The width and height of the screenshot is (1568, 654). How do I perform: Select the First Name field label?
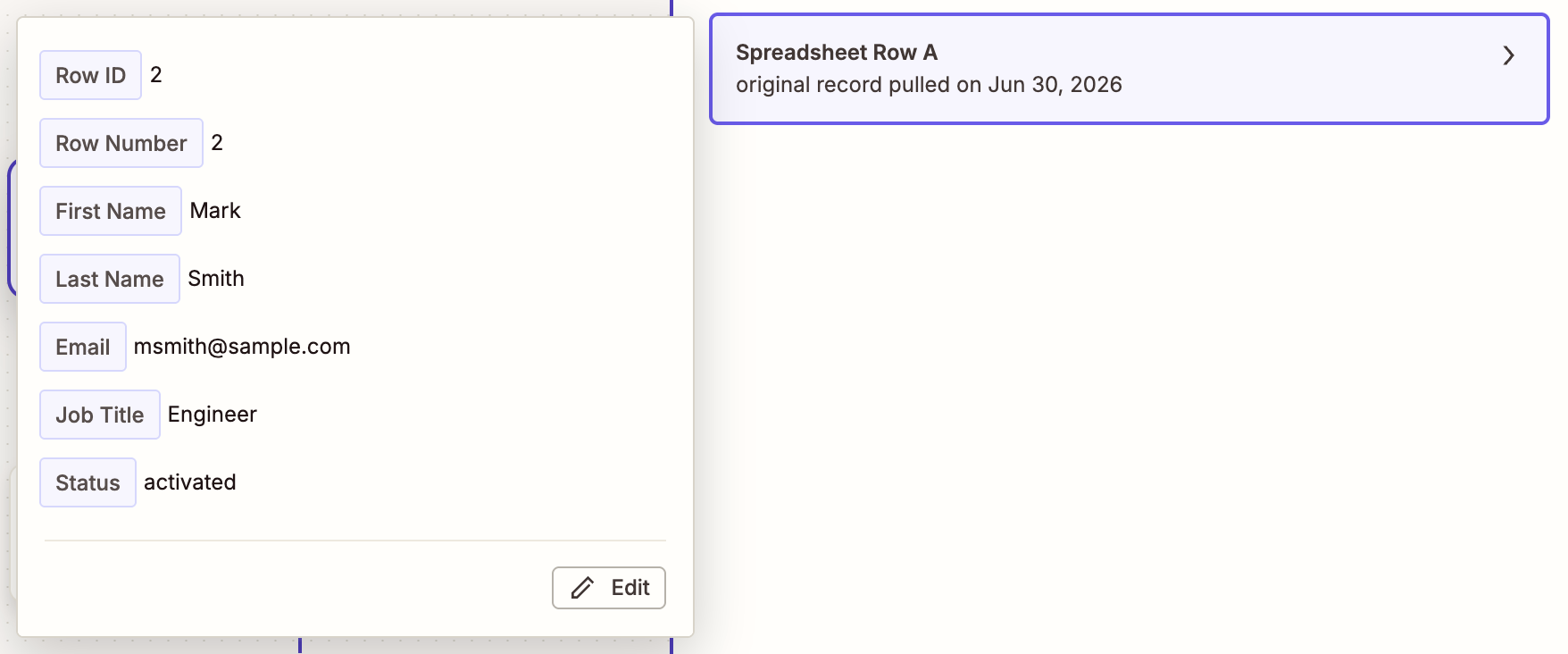point(111,211)
